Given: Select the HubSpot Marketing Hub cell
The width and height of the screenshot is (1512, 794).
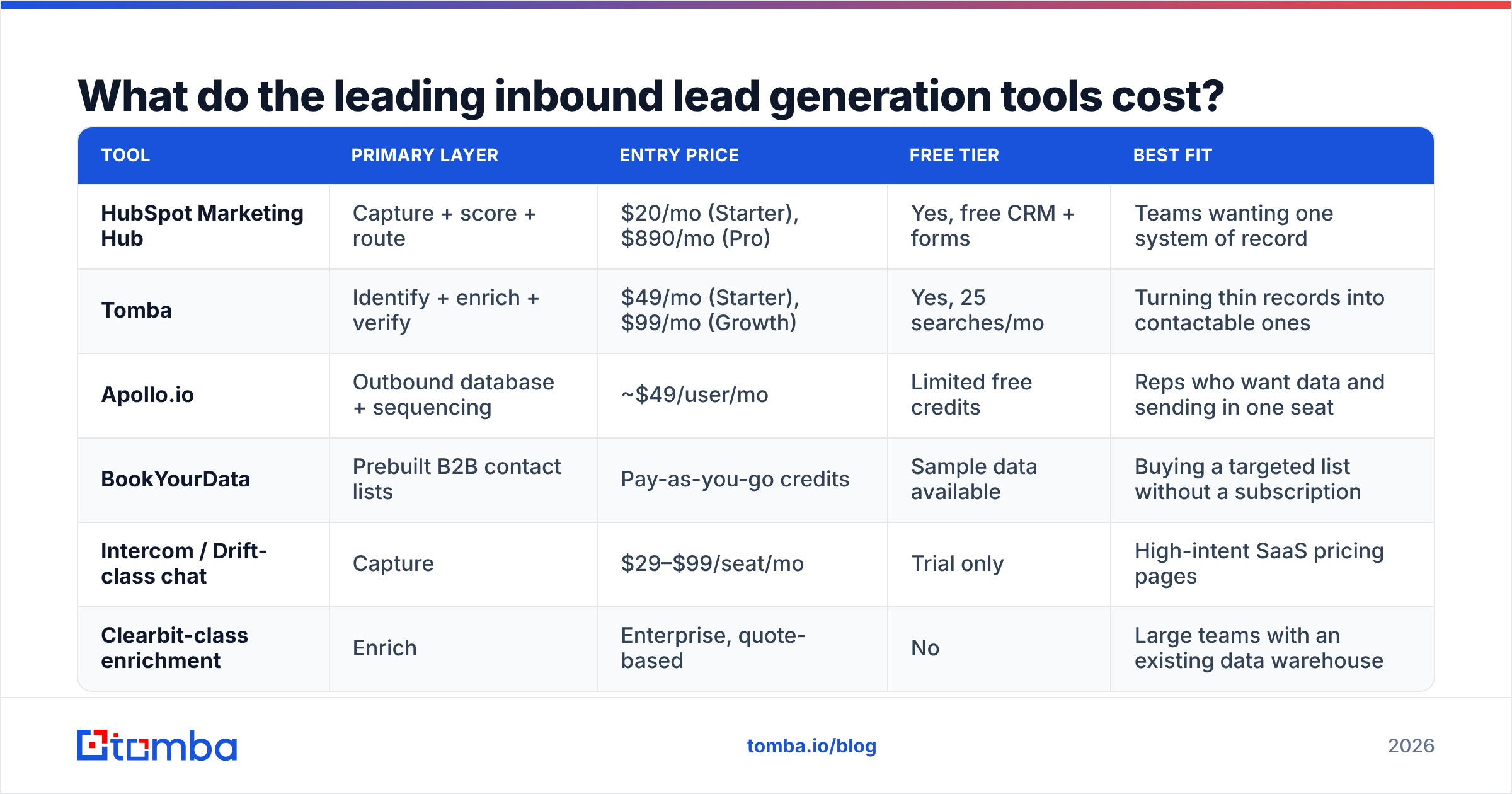Looking at the screenshot, I should [203, 226].
